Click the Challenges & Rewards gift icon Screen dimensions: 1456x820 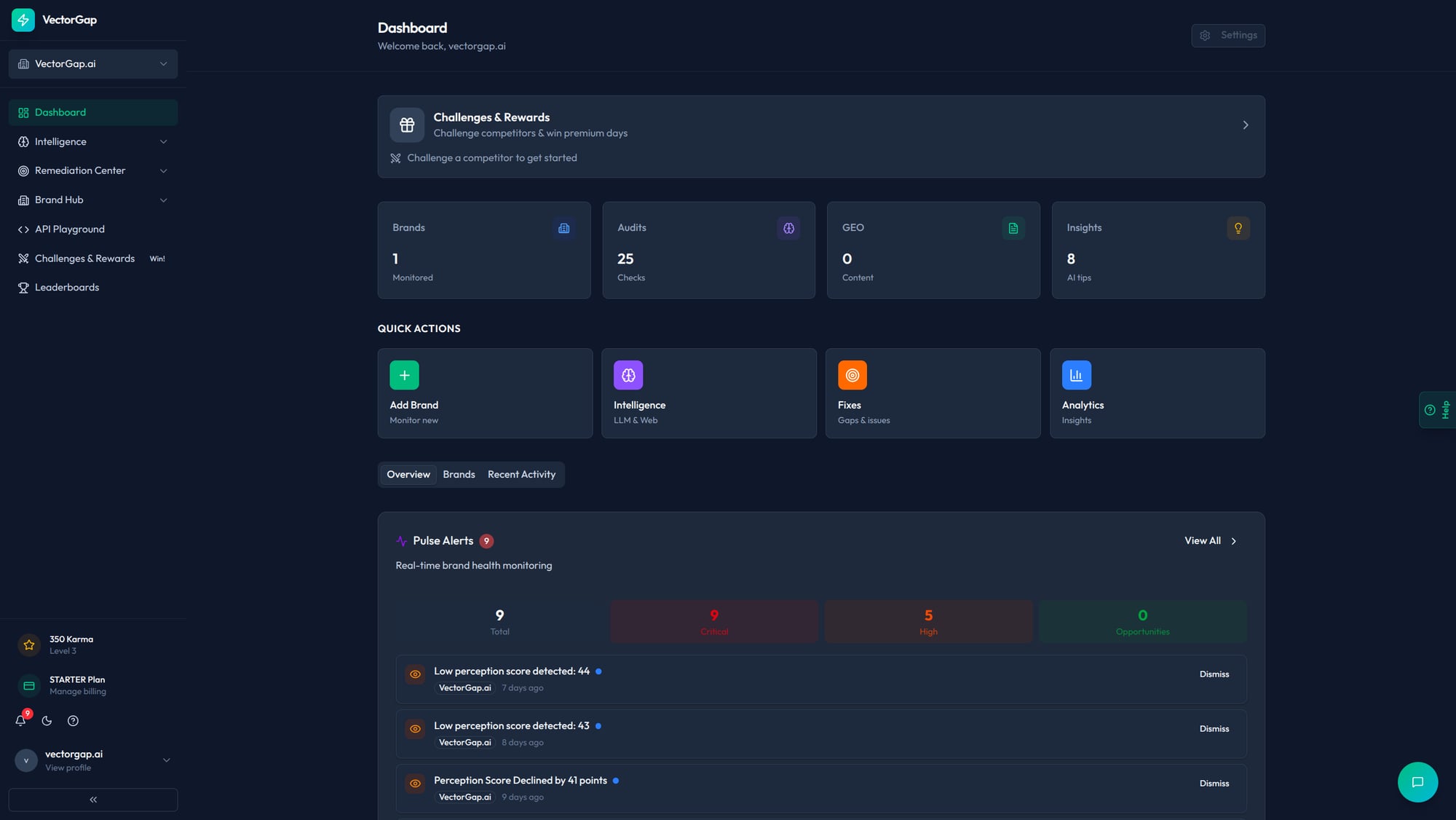pyautogui.click(x=407, y=125)
